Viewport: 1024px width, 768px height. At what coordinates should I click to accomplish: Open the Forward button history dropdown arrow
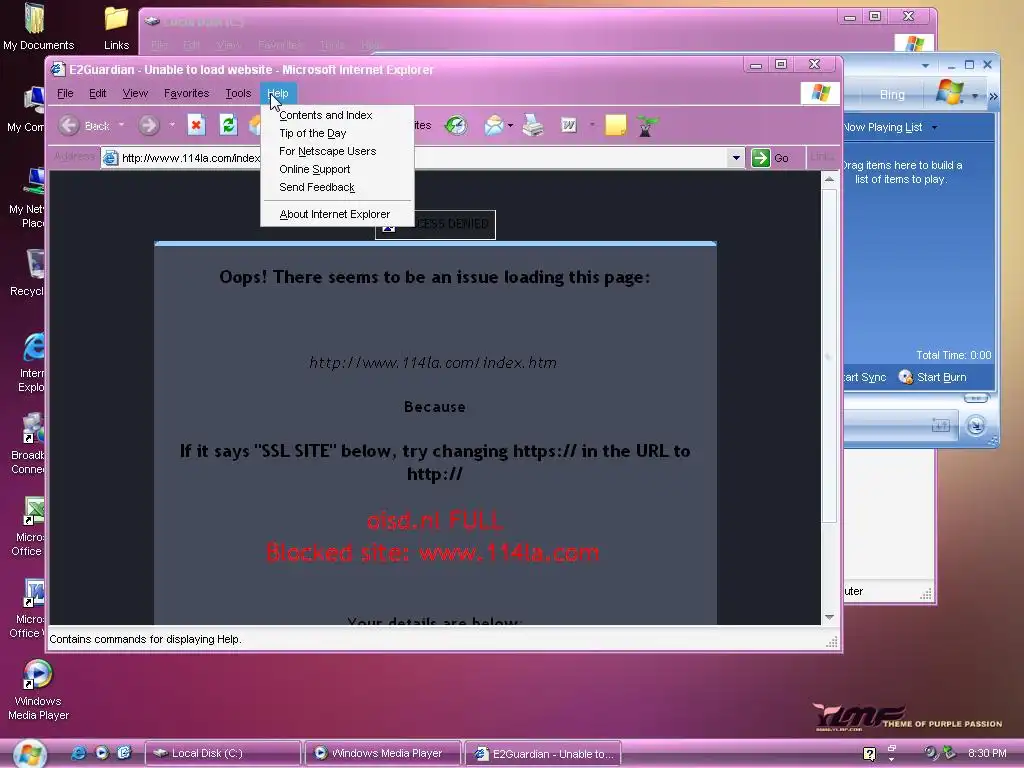pyautogui.click(x=172, y=124)
